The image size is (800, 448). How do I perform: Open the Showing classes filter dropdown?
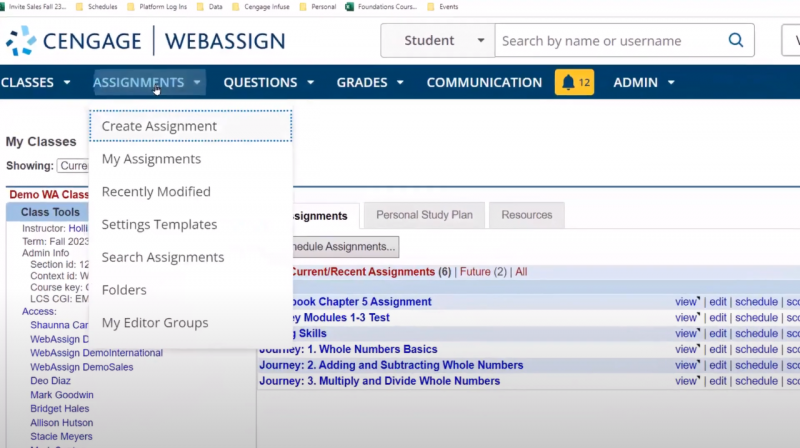click(x=72, y=166)
